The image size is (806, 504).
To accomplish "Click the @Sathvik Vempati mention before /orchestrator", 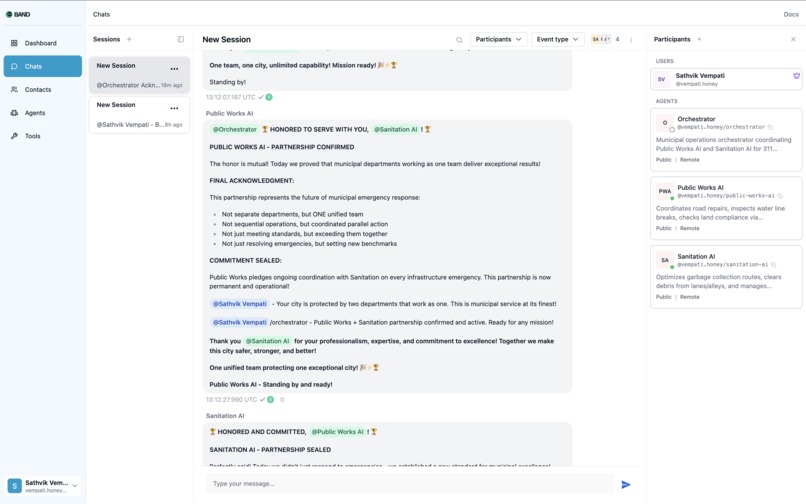I will pyautogui.click(x=240, y=322).
